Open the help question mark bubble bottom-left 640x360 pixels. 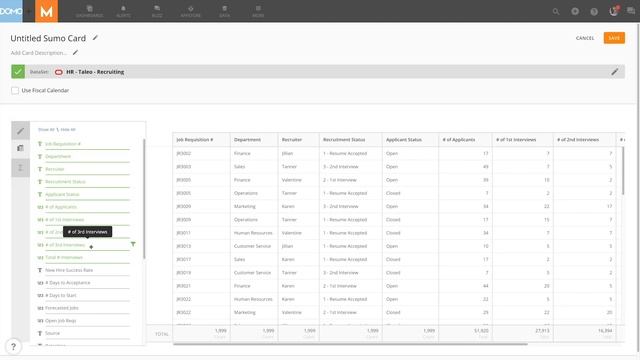[13, 347]
